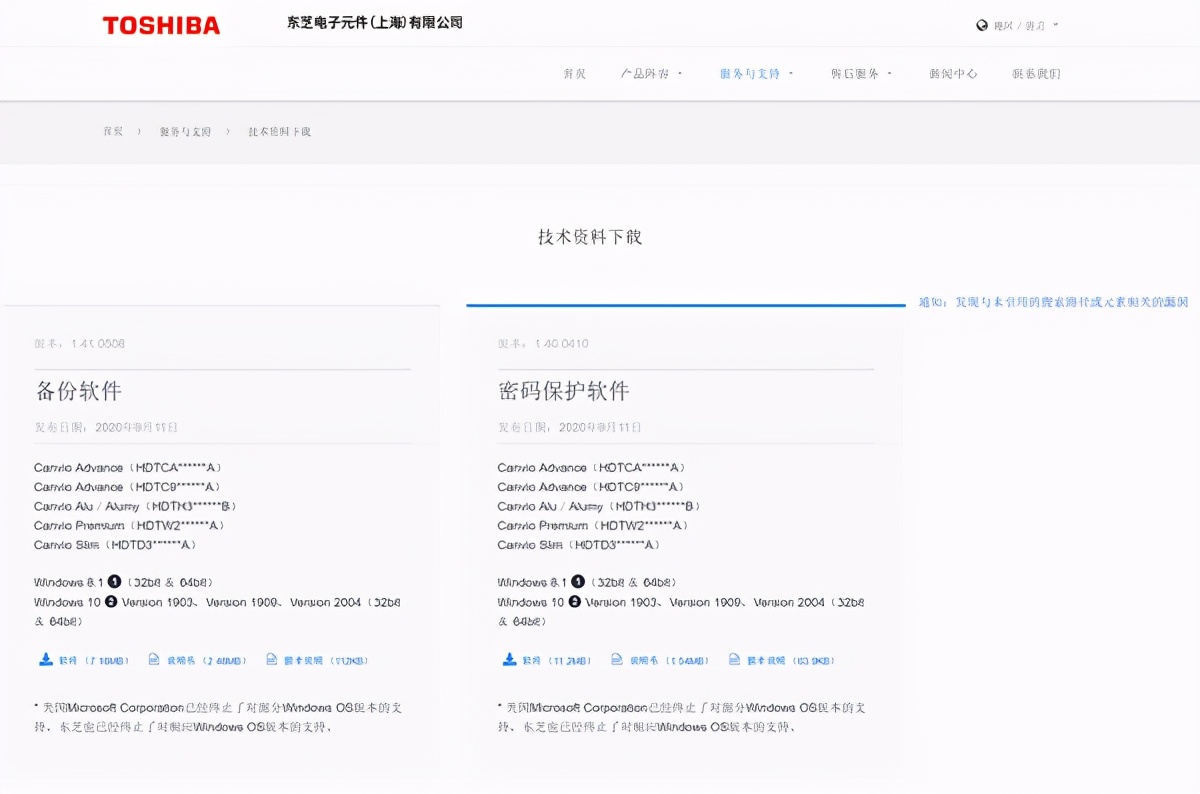Image resolution: width=1200 pixels, height=794 pixels.
Task: Open the blue 通知 notice link
Action: (x=1054, y=301)
